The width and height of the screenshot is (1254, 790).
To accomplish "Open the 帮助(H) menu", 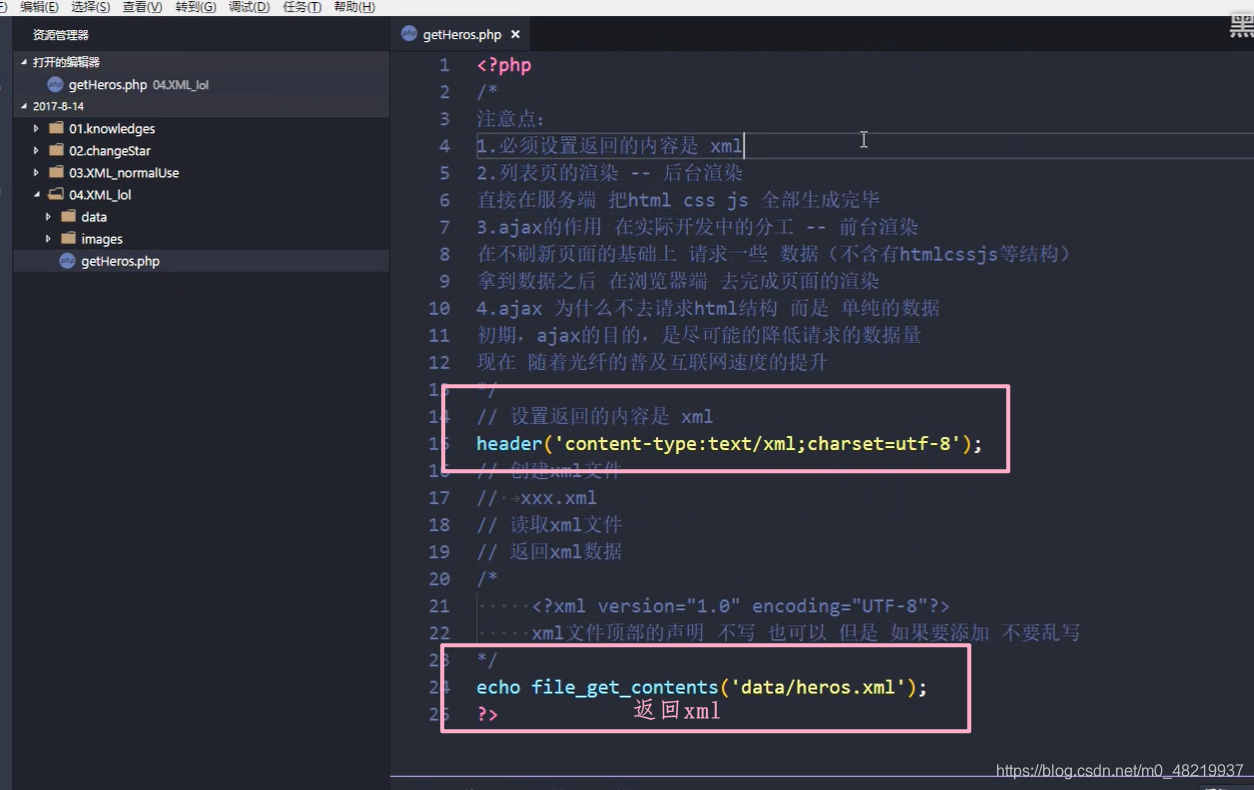I will [x=354, y=7].
